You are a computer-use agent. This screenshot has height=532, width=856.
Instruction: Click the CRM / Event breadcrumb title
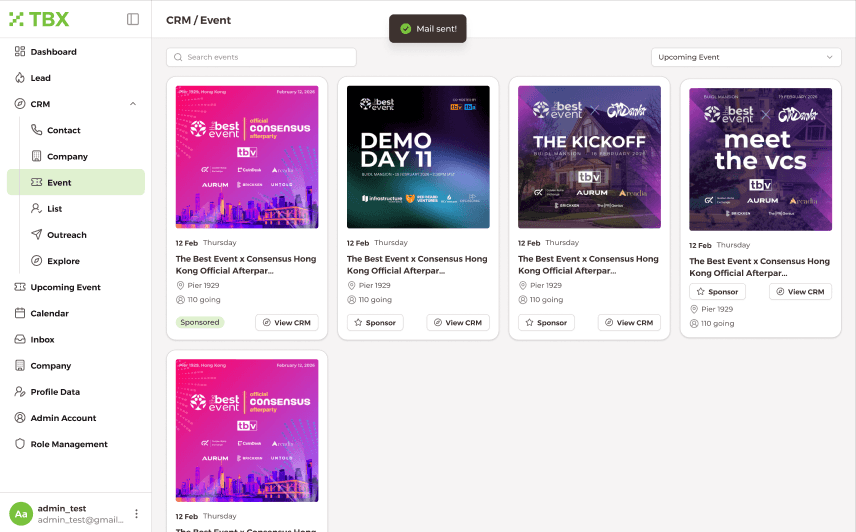pyautogui.click(x=198, y=20)
